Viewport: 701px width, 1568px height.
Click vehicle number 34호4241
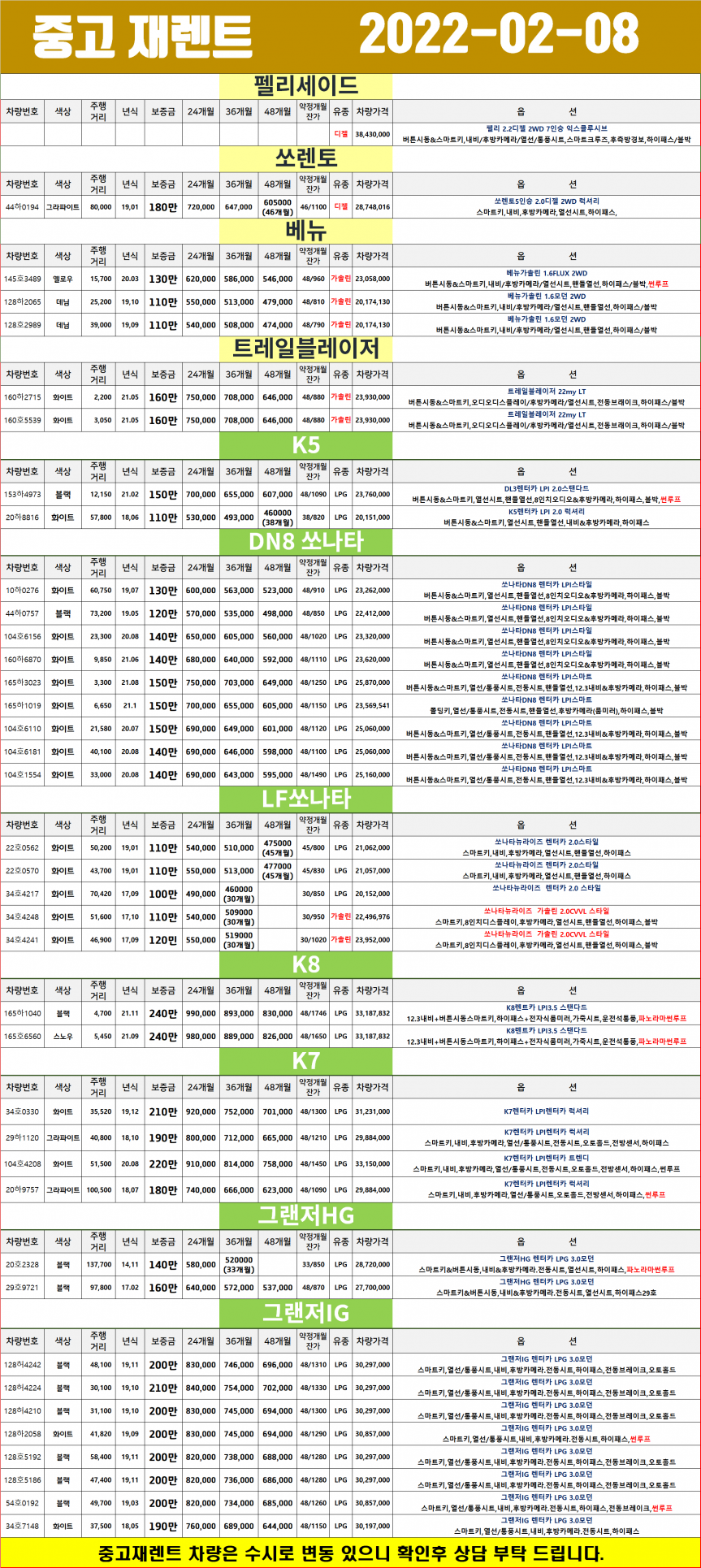22,940
